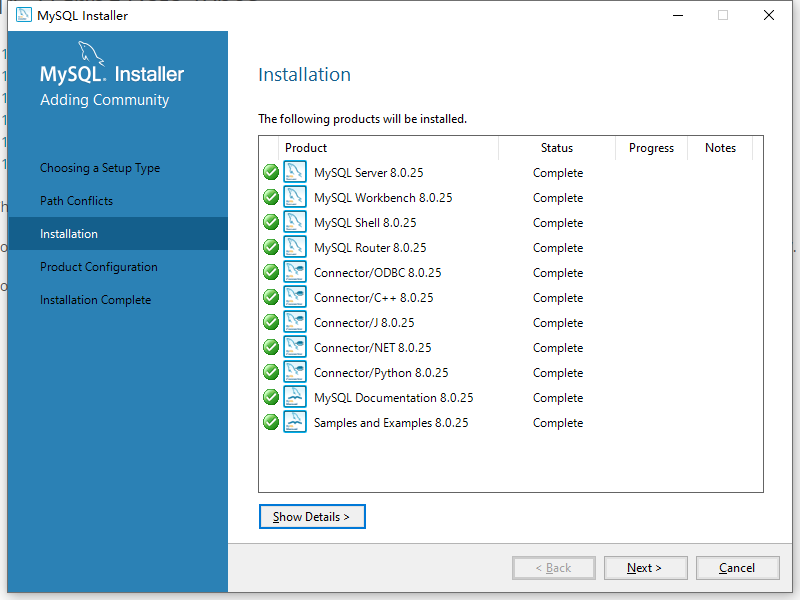Click Complete status of Connector/ODBC

[x=558, y=273]
